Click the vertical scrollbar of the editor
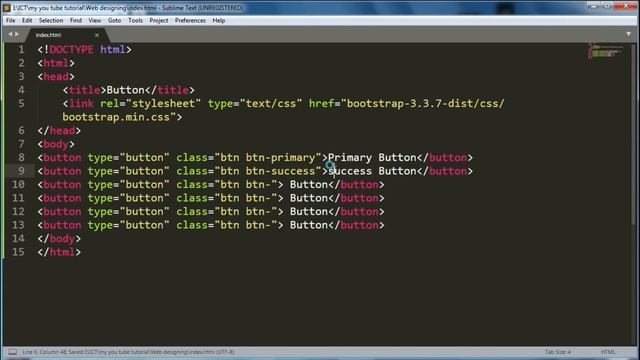Viewport: 640px width, 360px height. click(x=634, y=135)
